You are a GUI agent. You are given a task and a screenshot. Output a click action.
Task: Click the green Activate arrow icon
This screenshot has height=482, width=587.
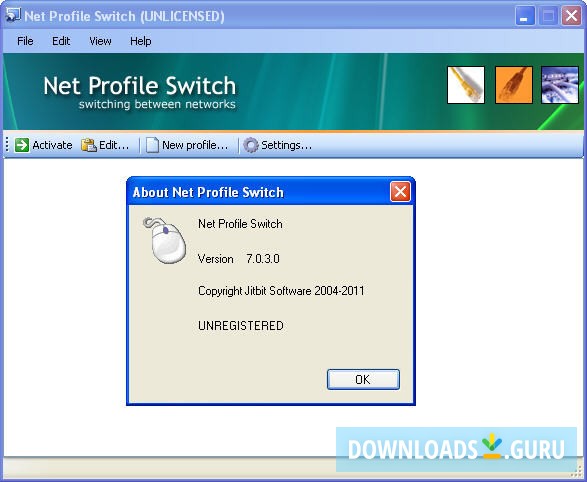22,145
